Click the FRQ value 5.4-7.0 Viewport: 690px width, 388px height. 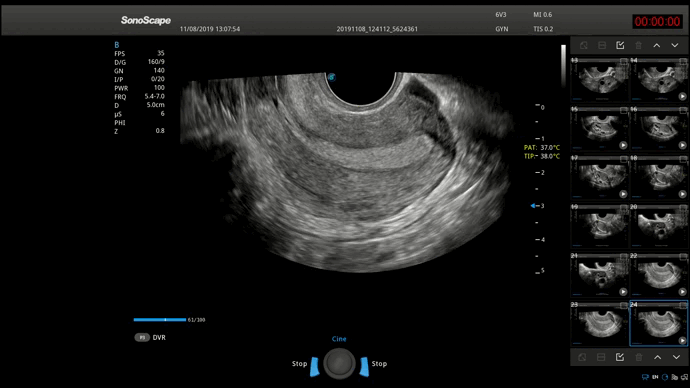click(154, 96)
